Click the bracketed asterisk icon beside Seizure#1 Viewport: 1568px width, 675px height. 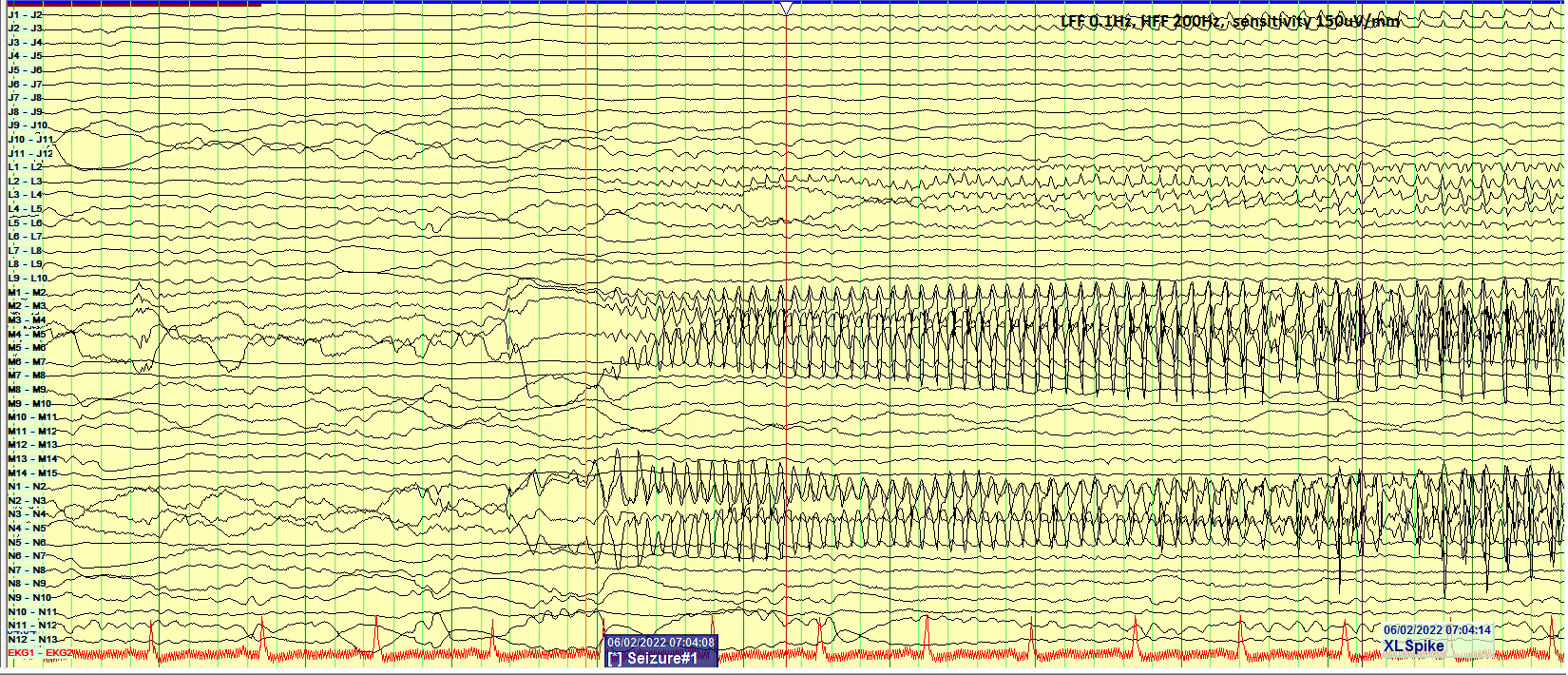coord(616,659)
